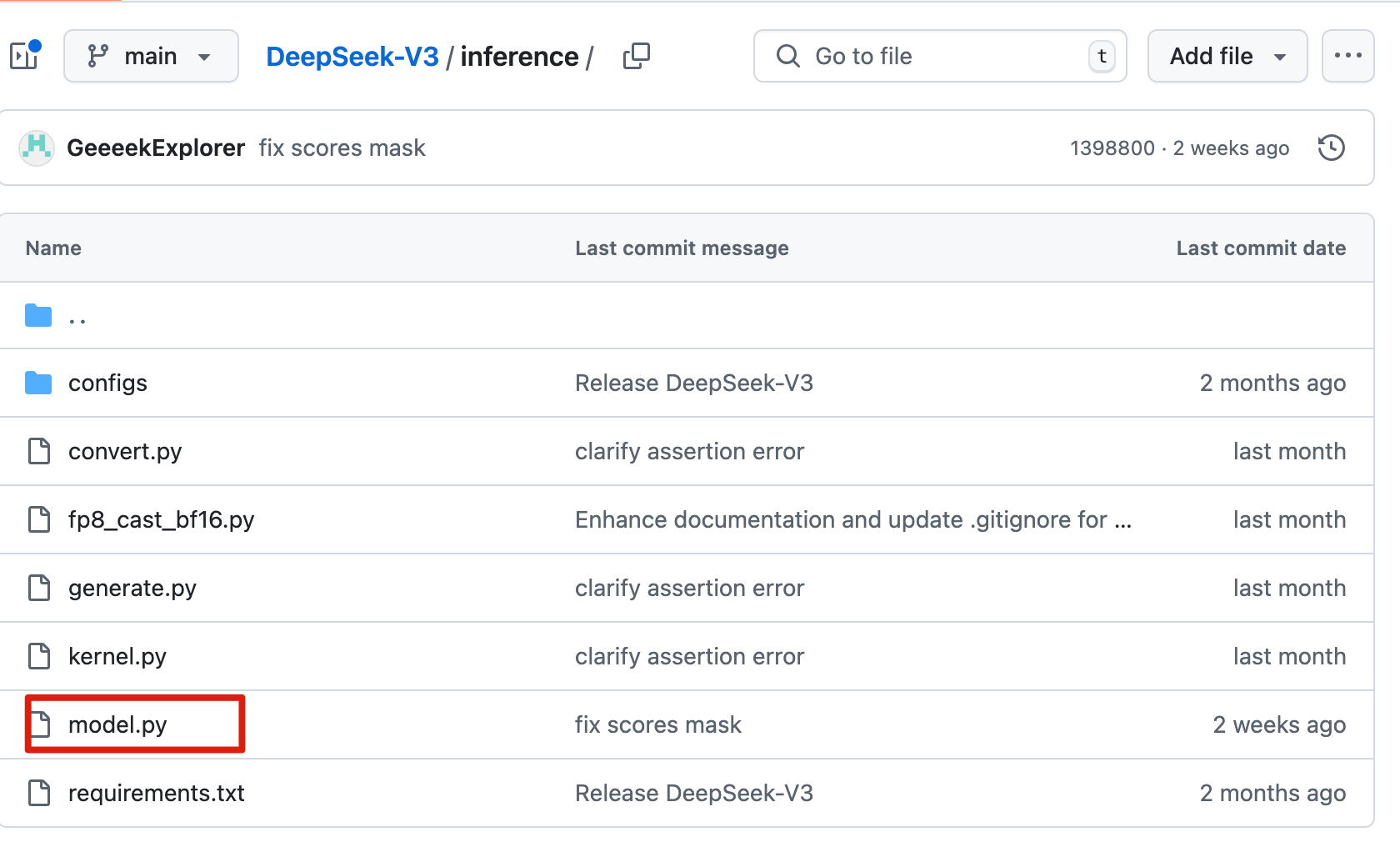
Task: Open model.py file
Action: [x=117, y=724]
